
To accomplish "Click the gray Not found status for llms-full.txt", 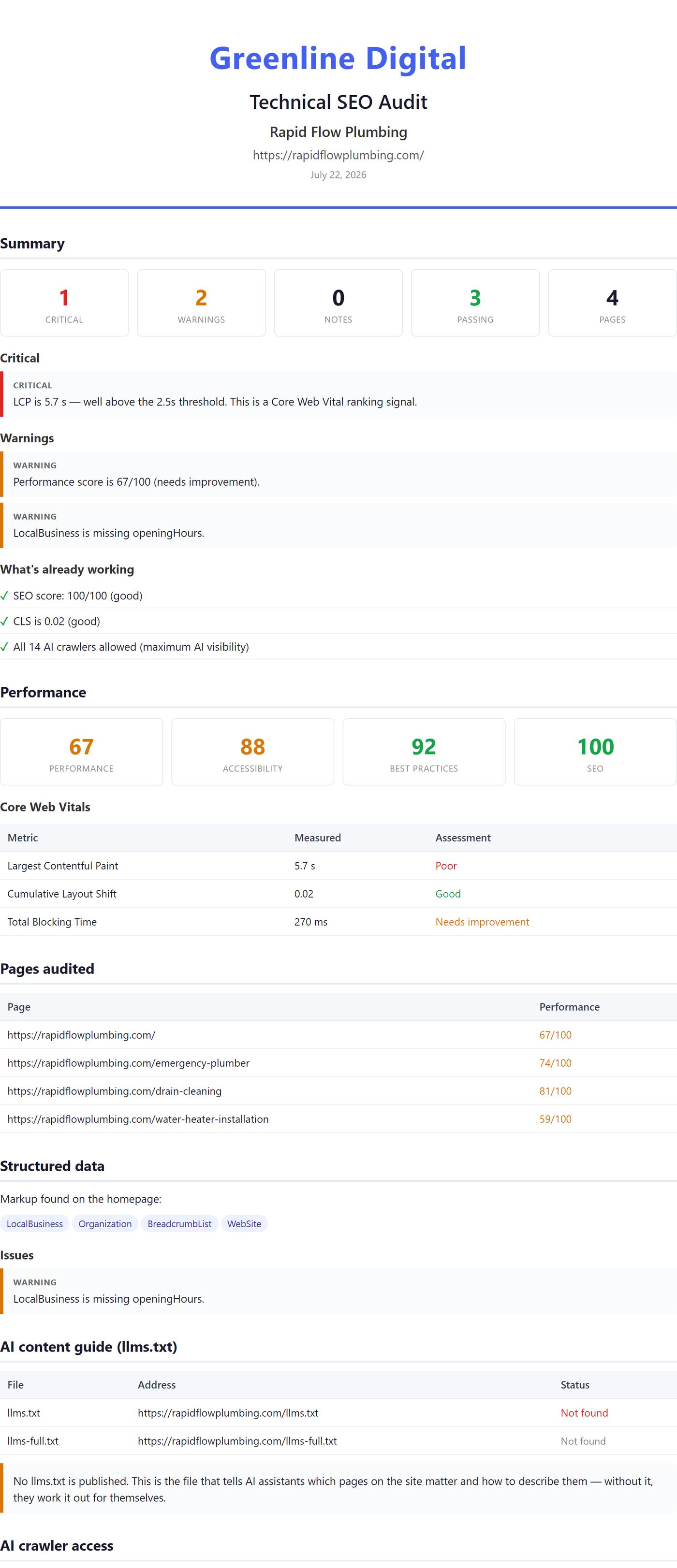I will click(583, 1441).
